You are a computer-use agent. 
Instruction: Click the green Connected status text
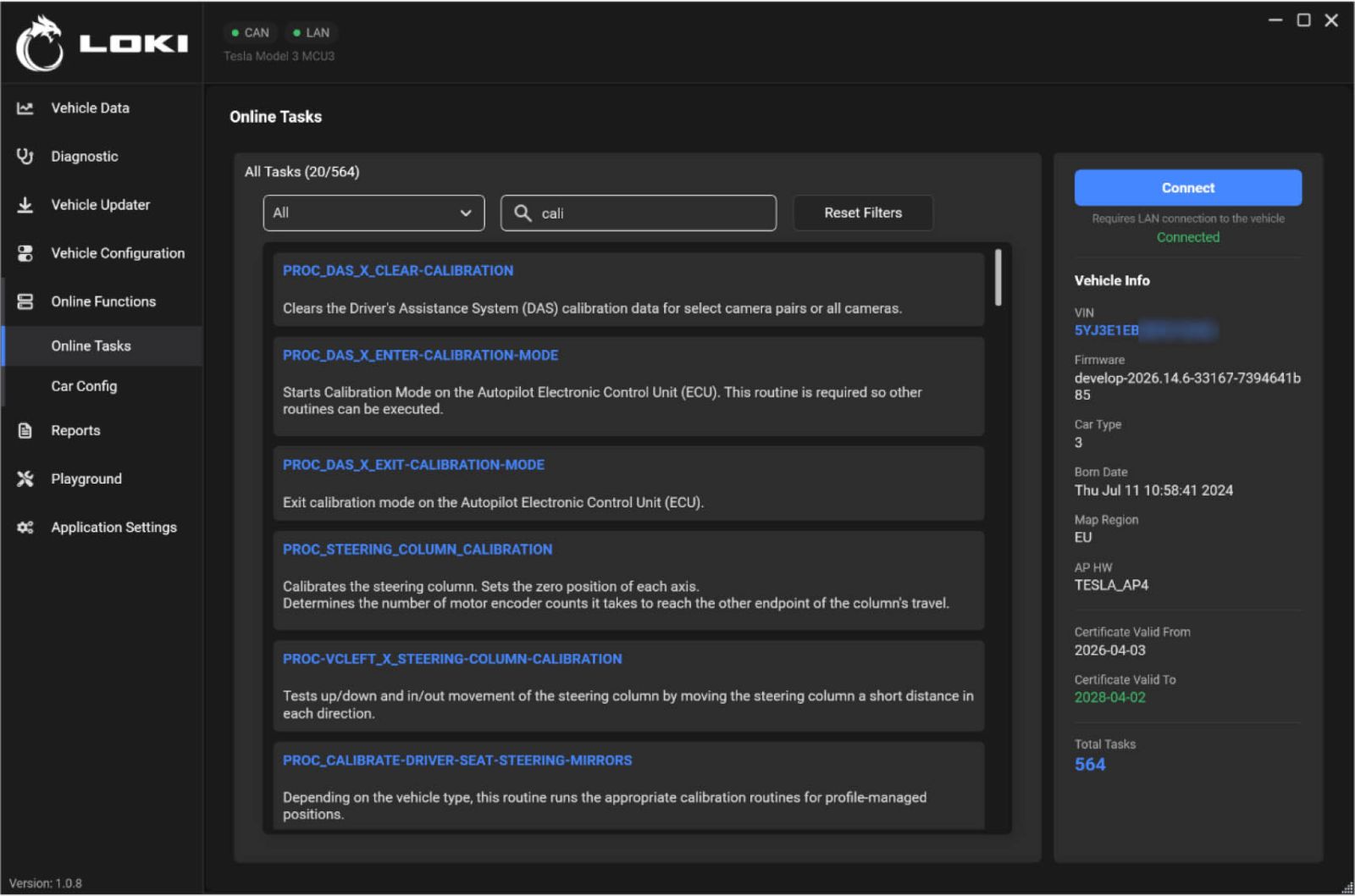click(x=1188, y=237)
